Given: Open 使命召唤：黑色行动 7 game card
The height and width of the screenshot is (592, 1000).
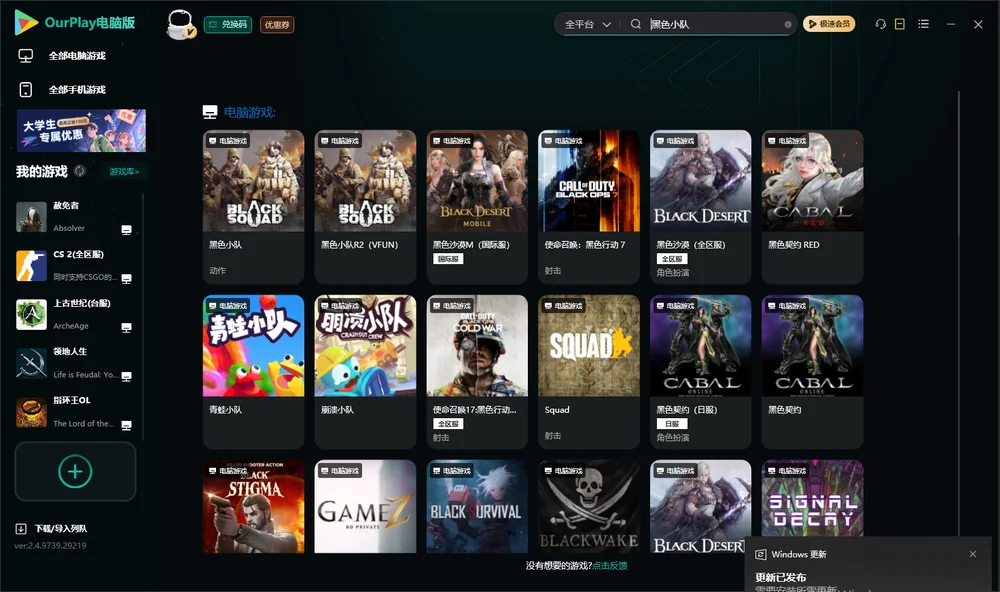Looking at the screenshot, I should tap(589, 207).
